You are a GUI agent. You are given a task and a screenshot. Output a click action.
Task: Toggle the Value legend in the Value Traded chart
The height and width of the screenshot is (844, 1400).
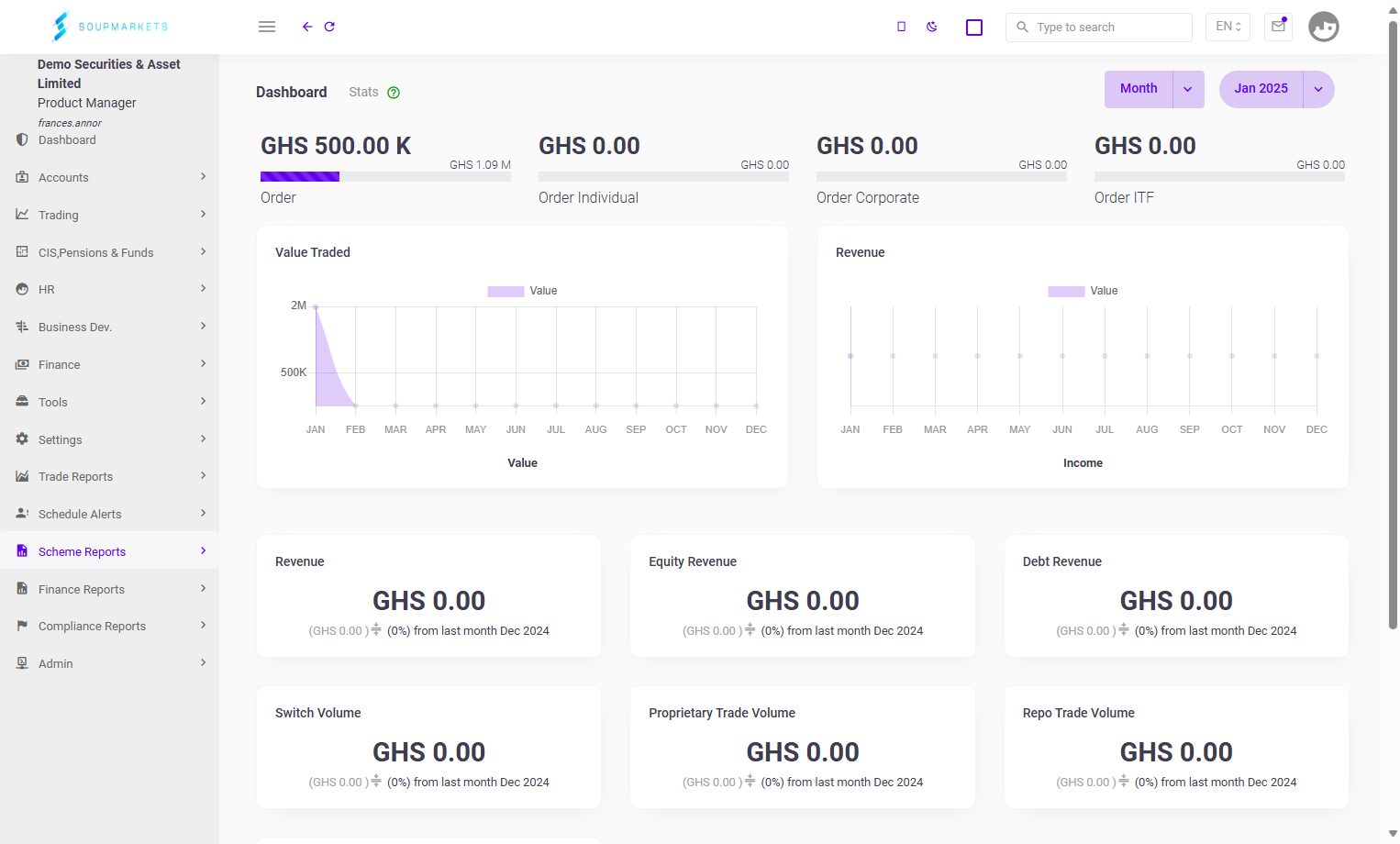(523, 291)
